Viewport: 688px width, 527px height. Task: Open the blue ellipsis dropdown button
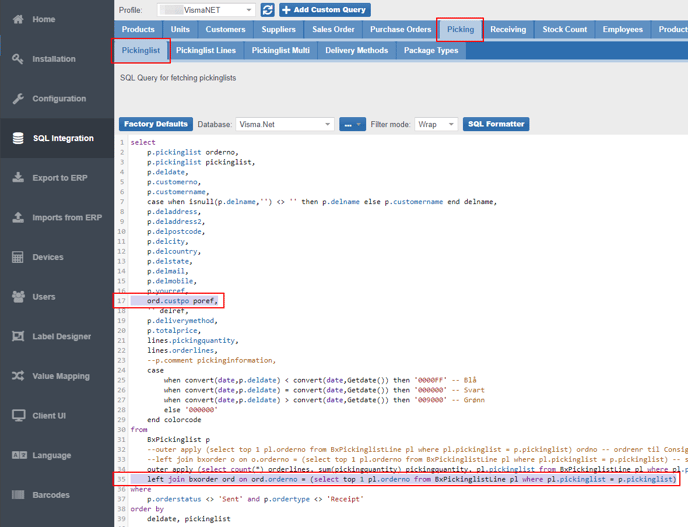352,124
